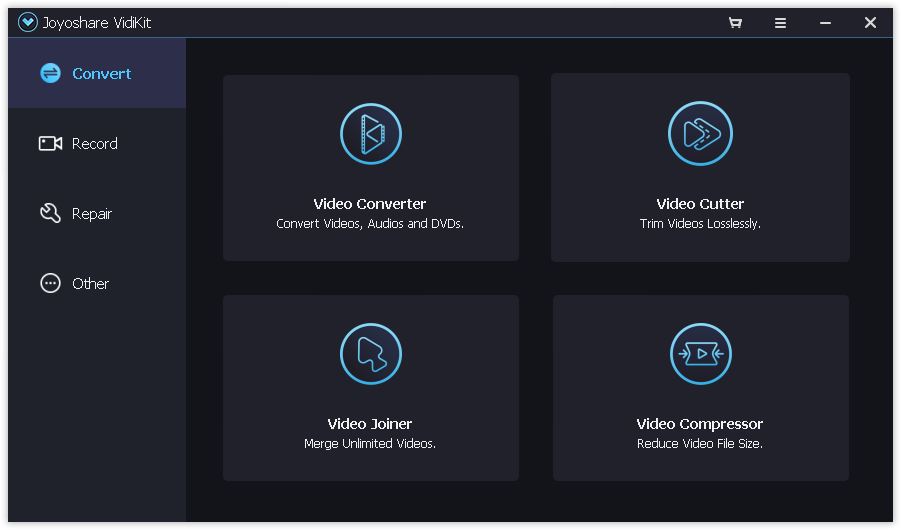Viewport: 901px width, 530px height.
Task: Click the Other ellipsis icon
Action: (51, 283)
